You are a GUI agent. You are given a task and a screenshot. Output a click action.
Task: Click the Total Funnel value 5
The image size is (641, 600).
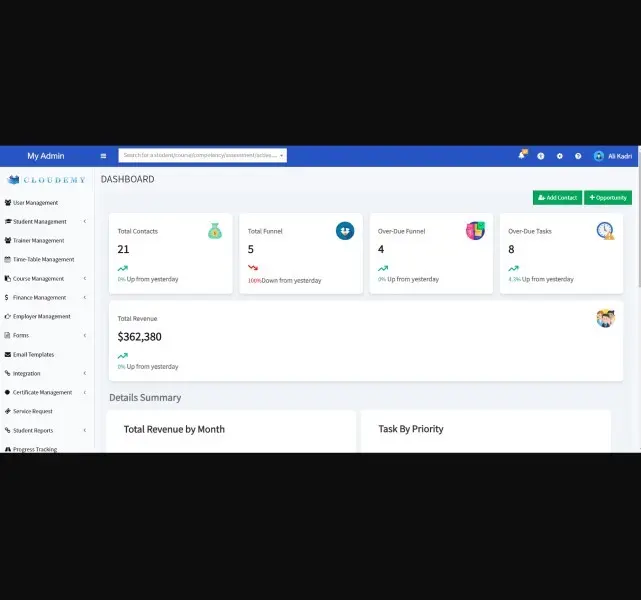(251, 249)
